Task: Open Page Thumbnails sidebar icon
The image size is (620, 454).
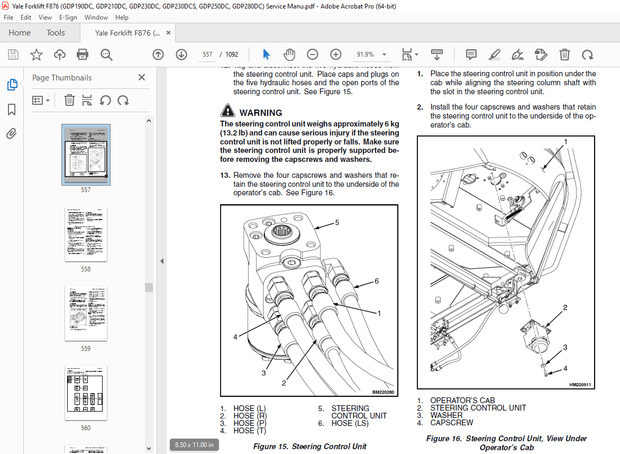Action: 12,85
